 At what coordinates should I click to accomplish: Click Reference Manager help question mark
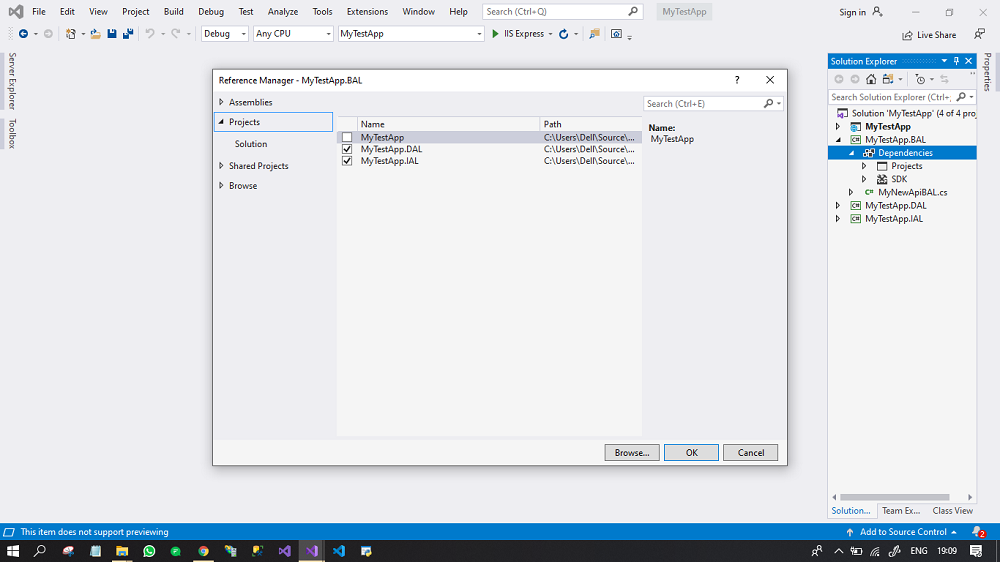point(737,80)
